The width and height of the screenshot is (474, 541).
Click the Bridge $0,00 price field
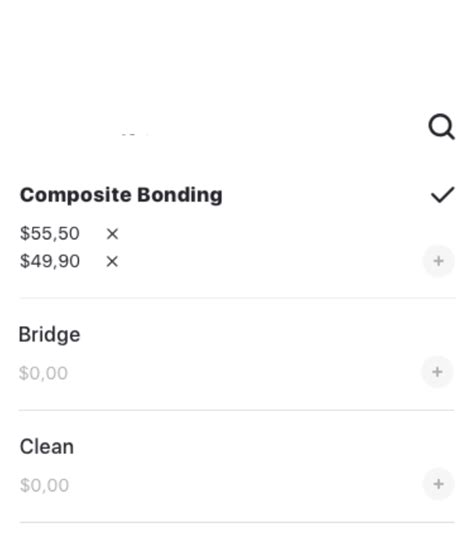click(x=43, y=373)
